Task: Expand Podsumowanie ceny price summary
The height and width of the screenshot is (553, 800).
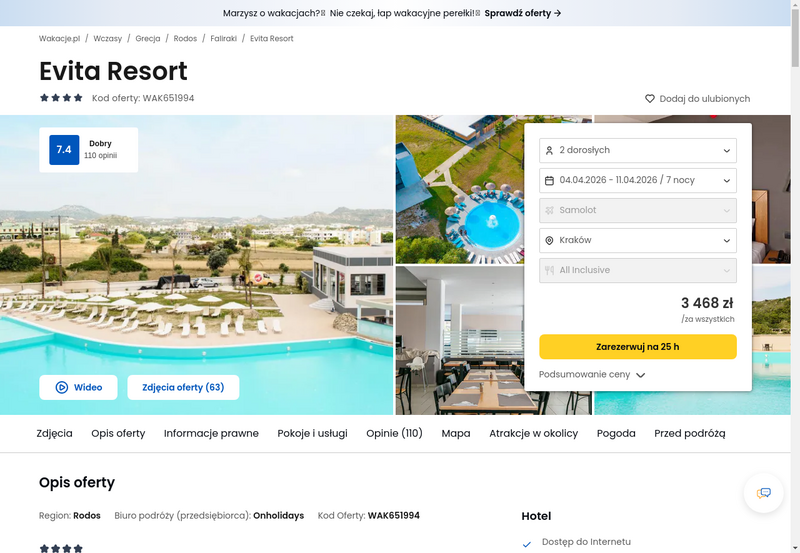Action: point(592,374)
